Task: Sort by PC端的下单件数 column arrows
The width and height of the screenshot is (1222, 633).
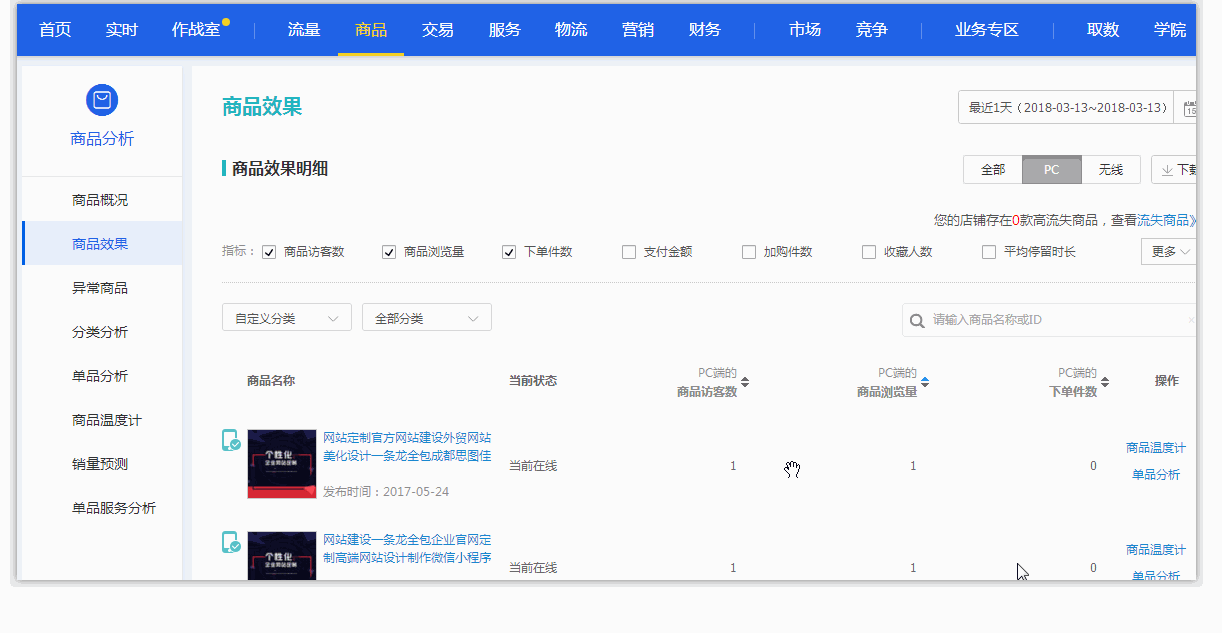Action: tap(1105, 382)
